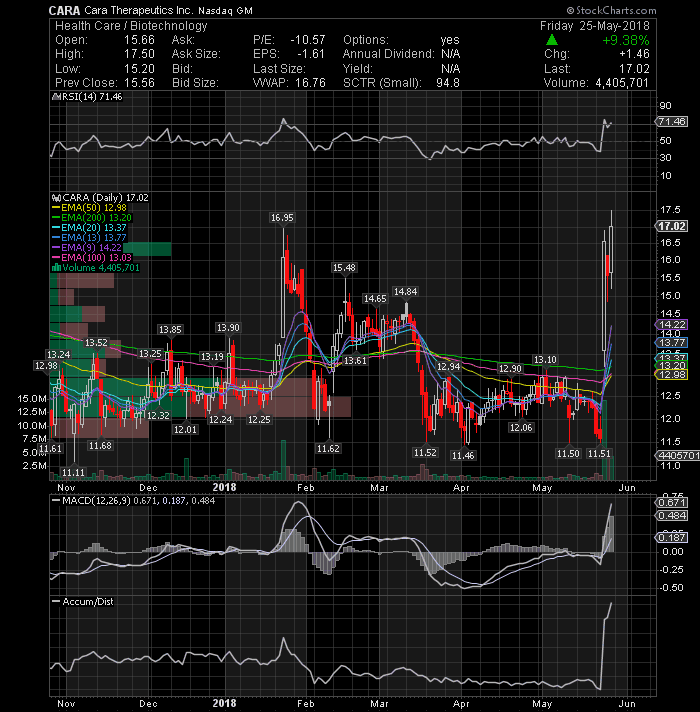Click the EPS value -1.61
This screenshot has width=700, height=712.
(311, 54)
